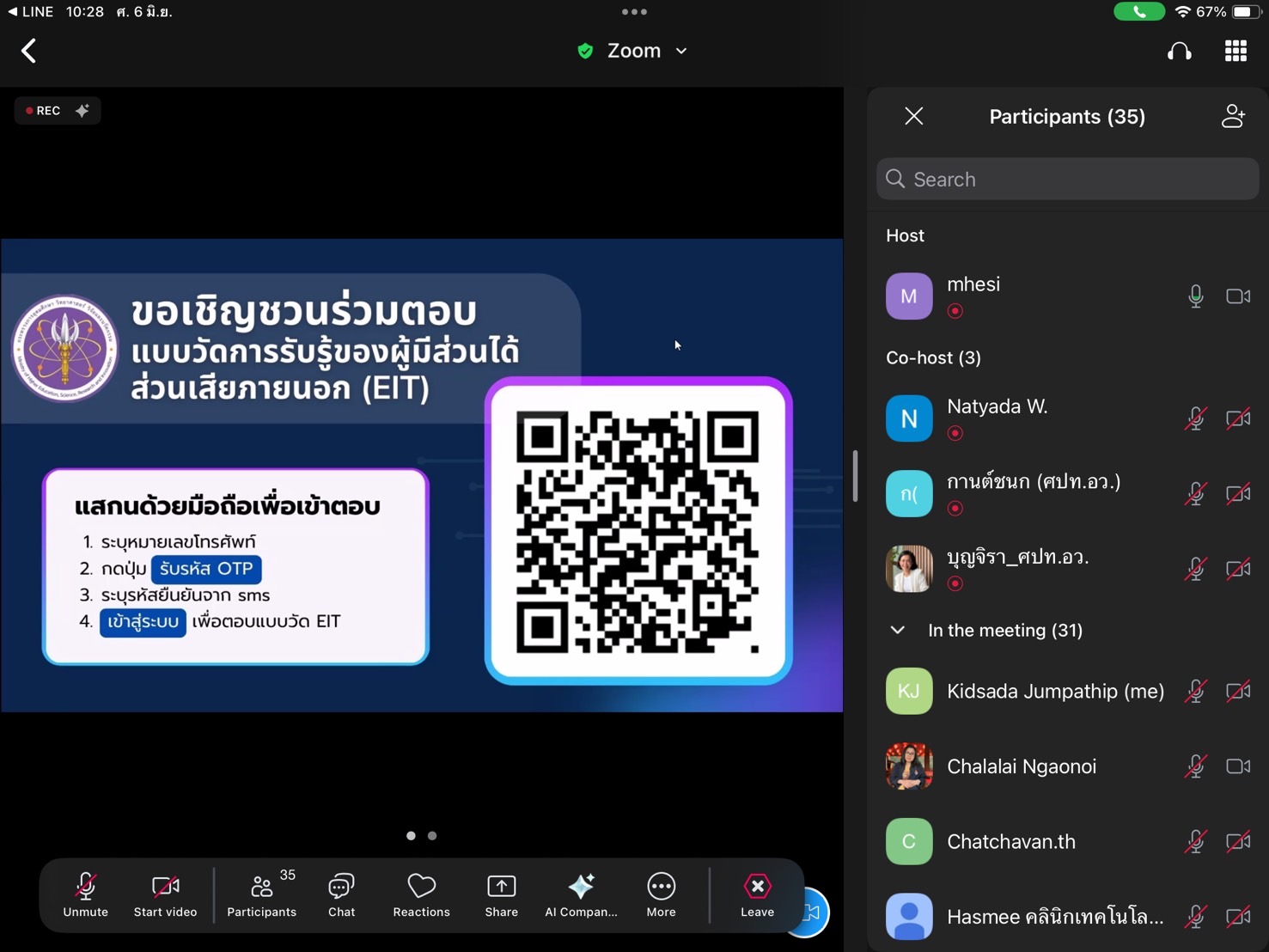Tap เข้าสู่ระบบ button in the slide
This screenshot has height=952, width=1269.
click(x=143, y=622)
